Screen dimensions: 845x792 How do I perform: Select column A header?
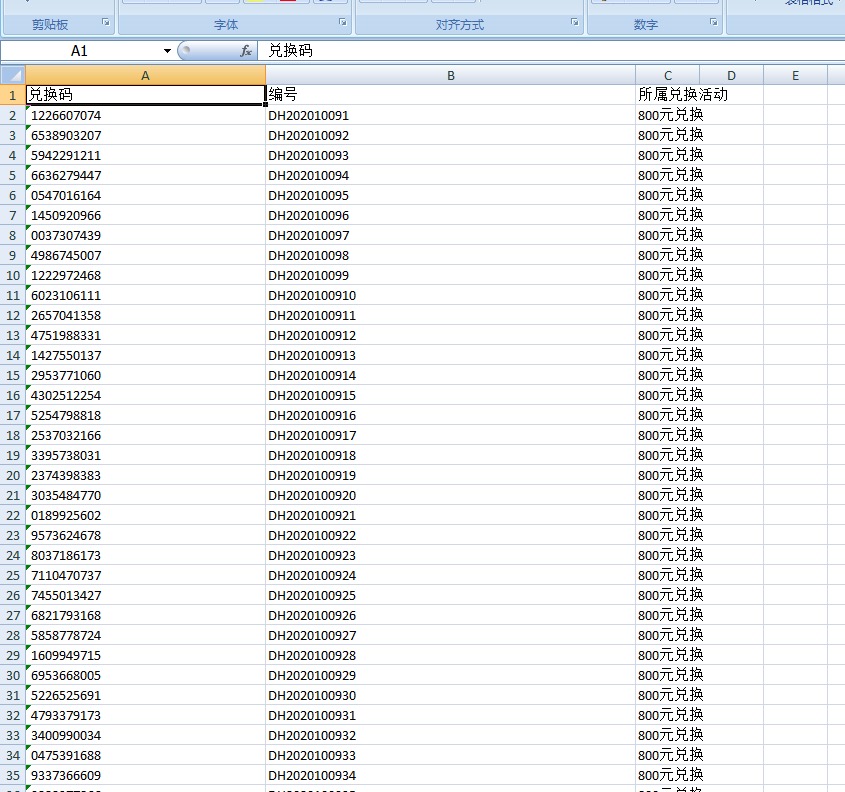pyautogui.click(x=145, y=75)
